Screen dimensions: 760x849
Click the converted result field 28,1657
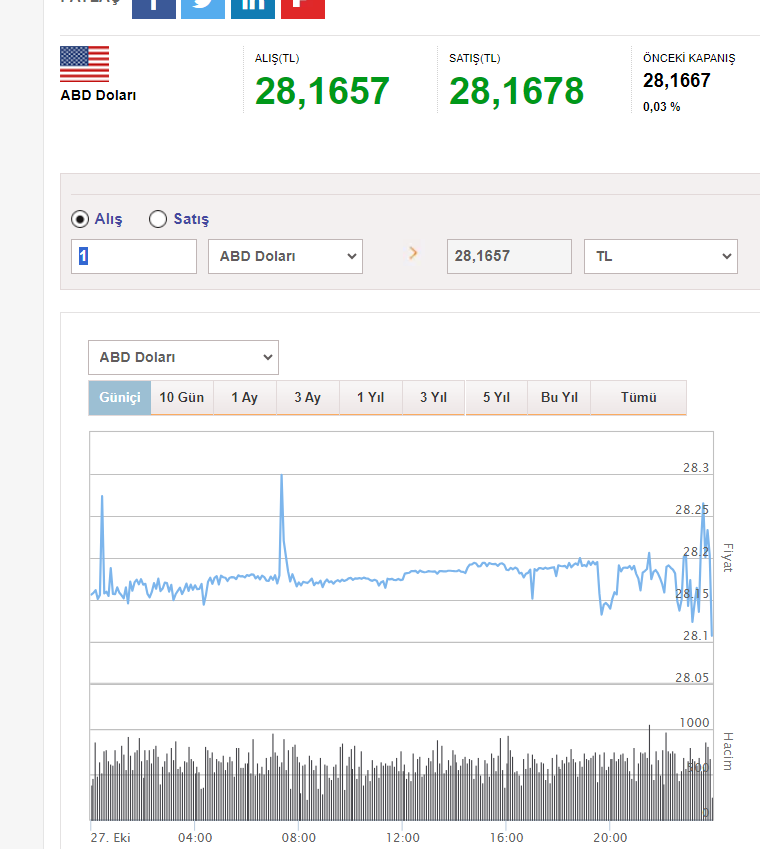509,256
